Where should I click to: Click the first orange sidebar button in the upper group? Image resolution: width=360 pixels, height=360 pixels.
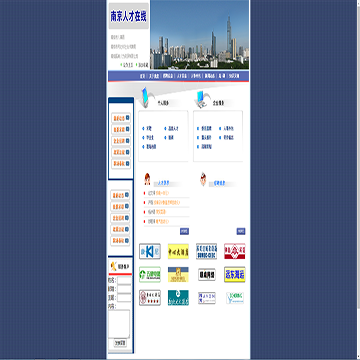coord(121,118)
